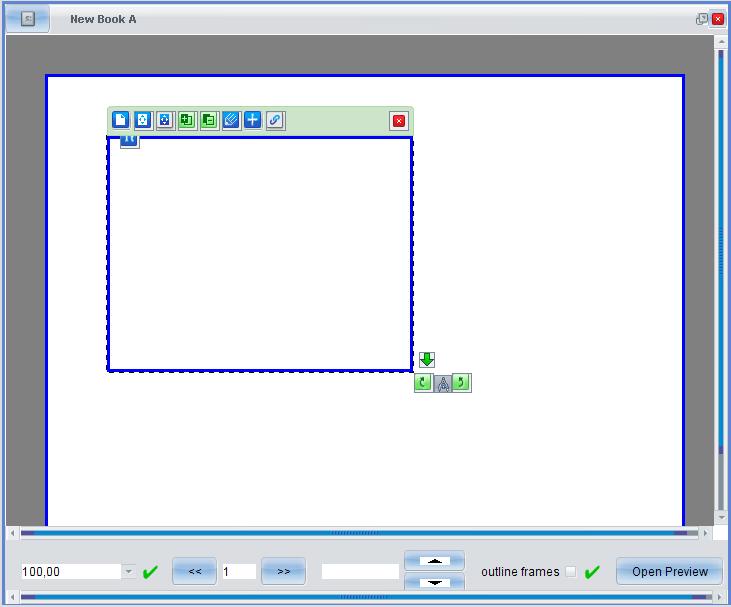The height and width of the screenshot is (607, 731).
Task: Click the blue plus add icon
Action: (x=253, y=120)
